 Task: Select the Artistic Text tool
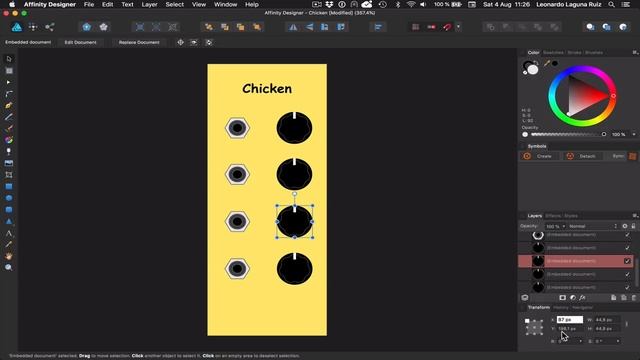pos(9,233)
